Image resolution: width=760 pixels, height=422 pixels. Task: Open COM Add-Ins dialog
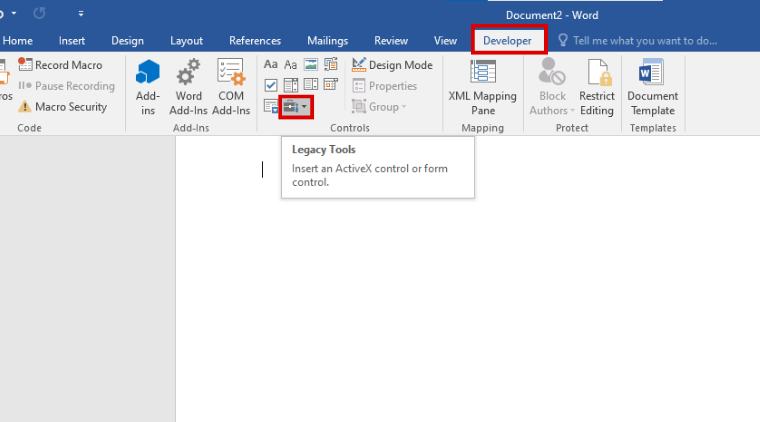231,87
